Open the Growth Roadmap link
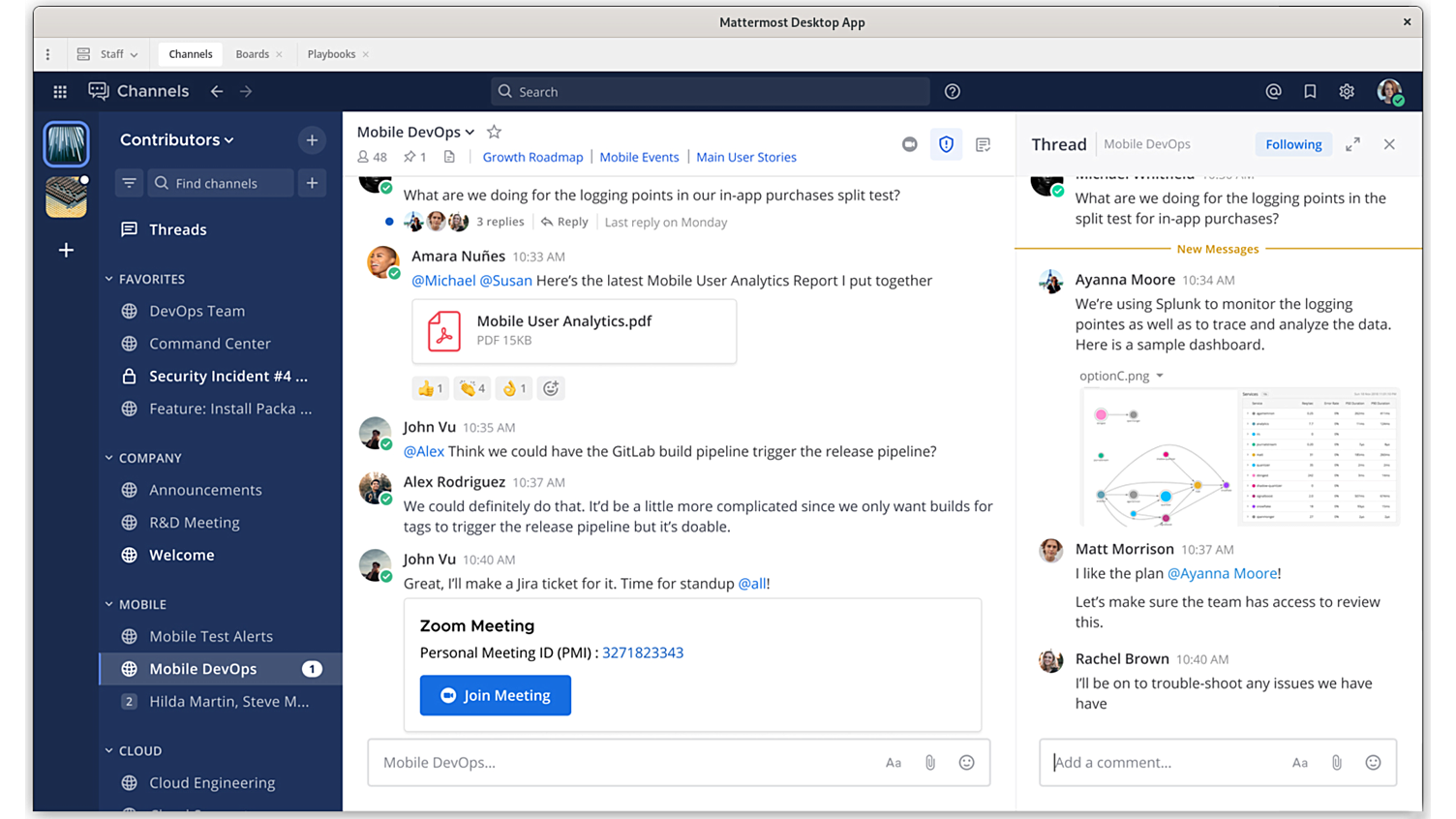1456x819 pixels. (532, 157)
